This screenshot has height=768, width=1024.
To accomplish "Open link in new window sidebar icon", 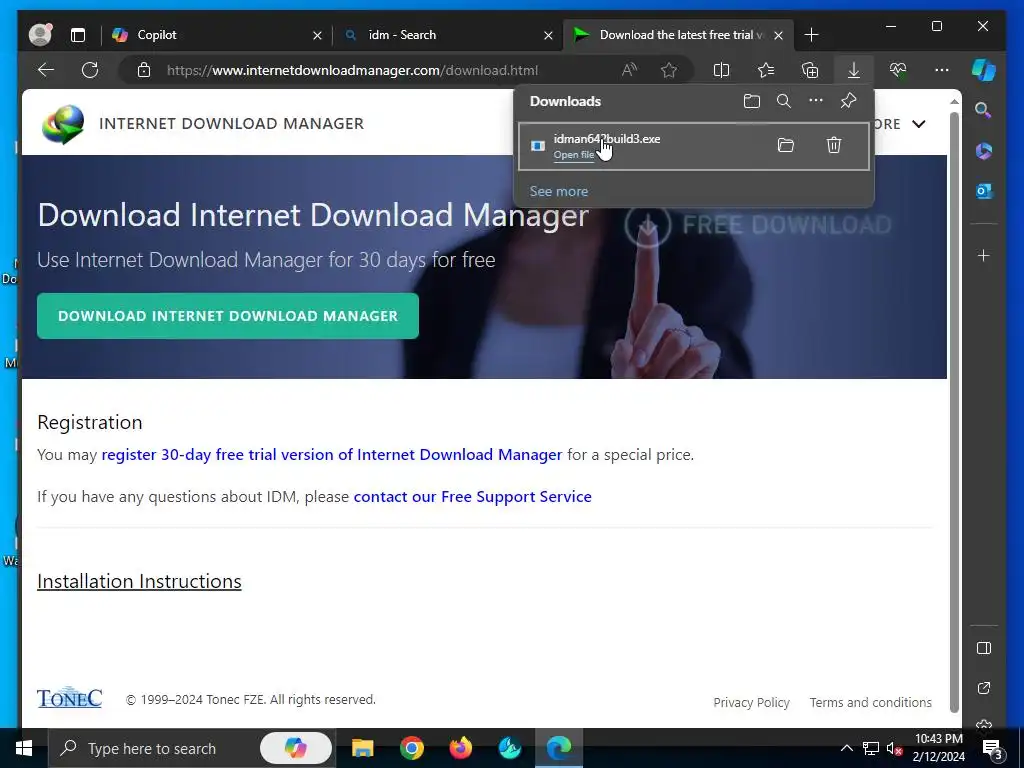I will point(984,688).
